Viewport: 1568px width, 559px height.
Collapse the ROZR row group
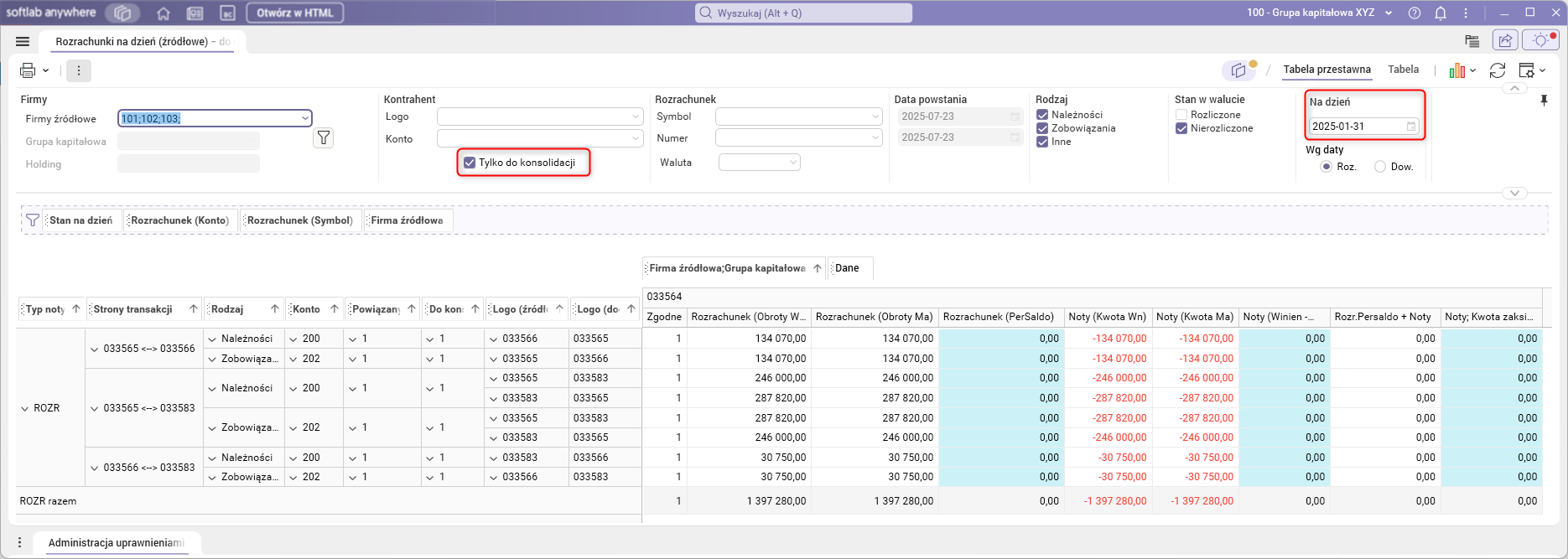(25, 408)
